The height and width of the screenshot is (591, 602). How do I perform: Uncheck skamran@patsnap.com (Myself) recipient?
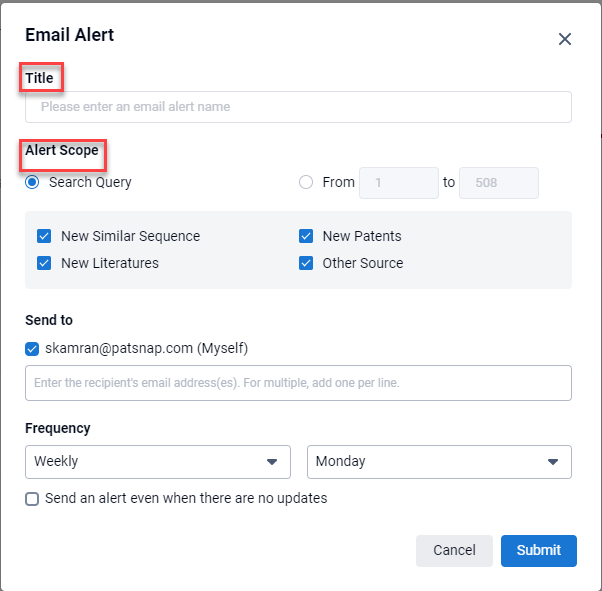pos(33,349)
